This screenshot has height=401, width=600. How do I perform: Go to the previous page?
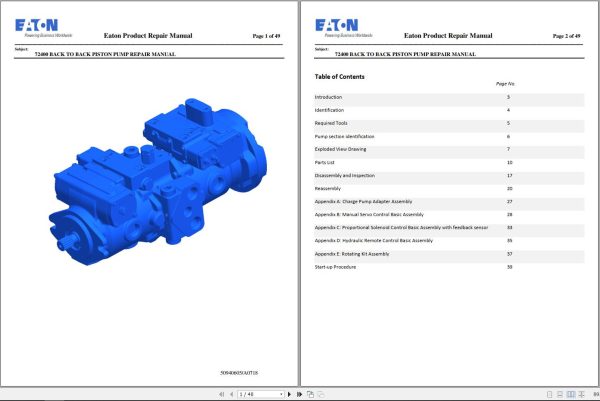(232, 394)
